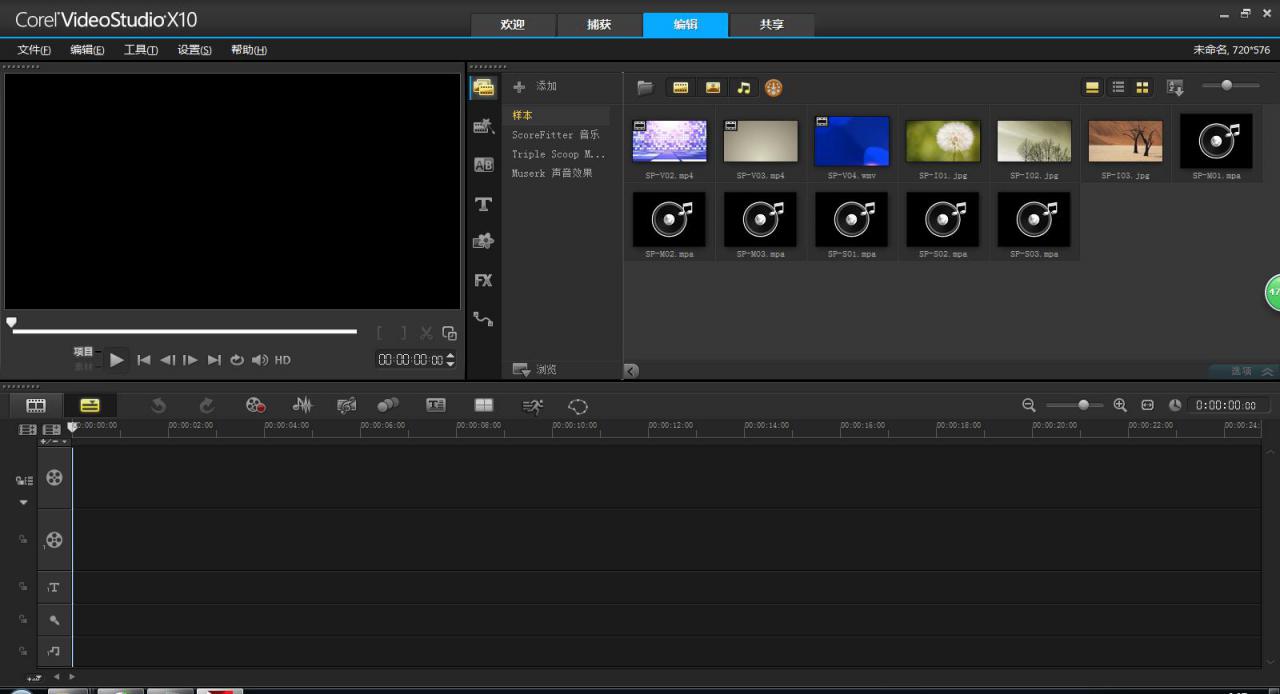This screenshot has height=694, width=1280.
Task: Open the Multi-Camera Editor grid tool
Action: coord(484,405)
